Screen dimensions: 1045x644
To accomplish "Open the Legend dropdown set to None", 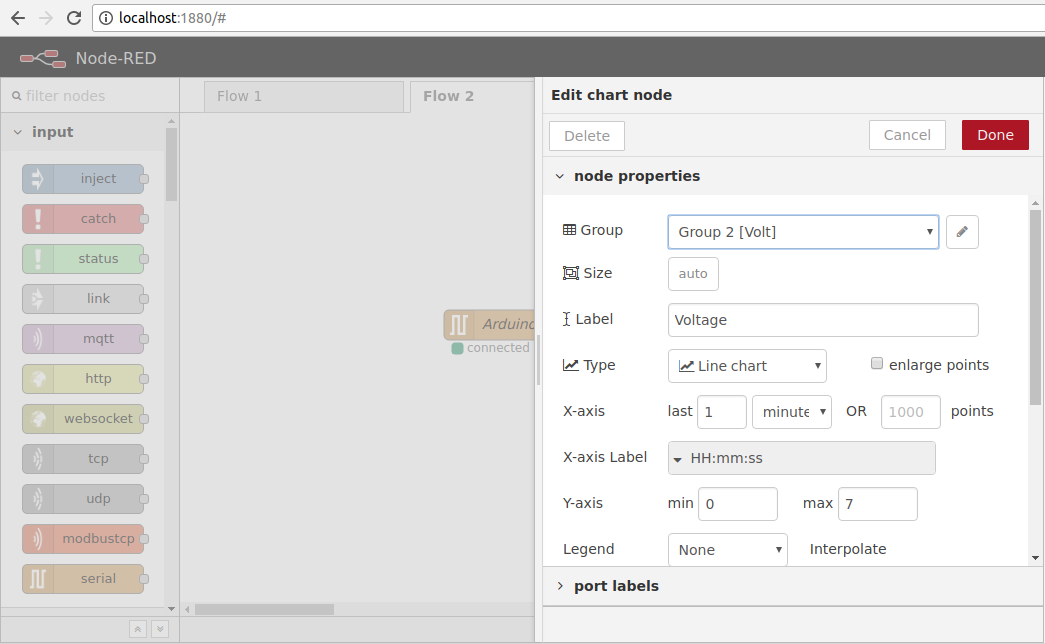I will [x=728, y=550].
